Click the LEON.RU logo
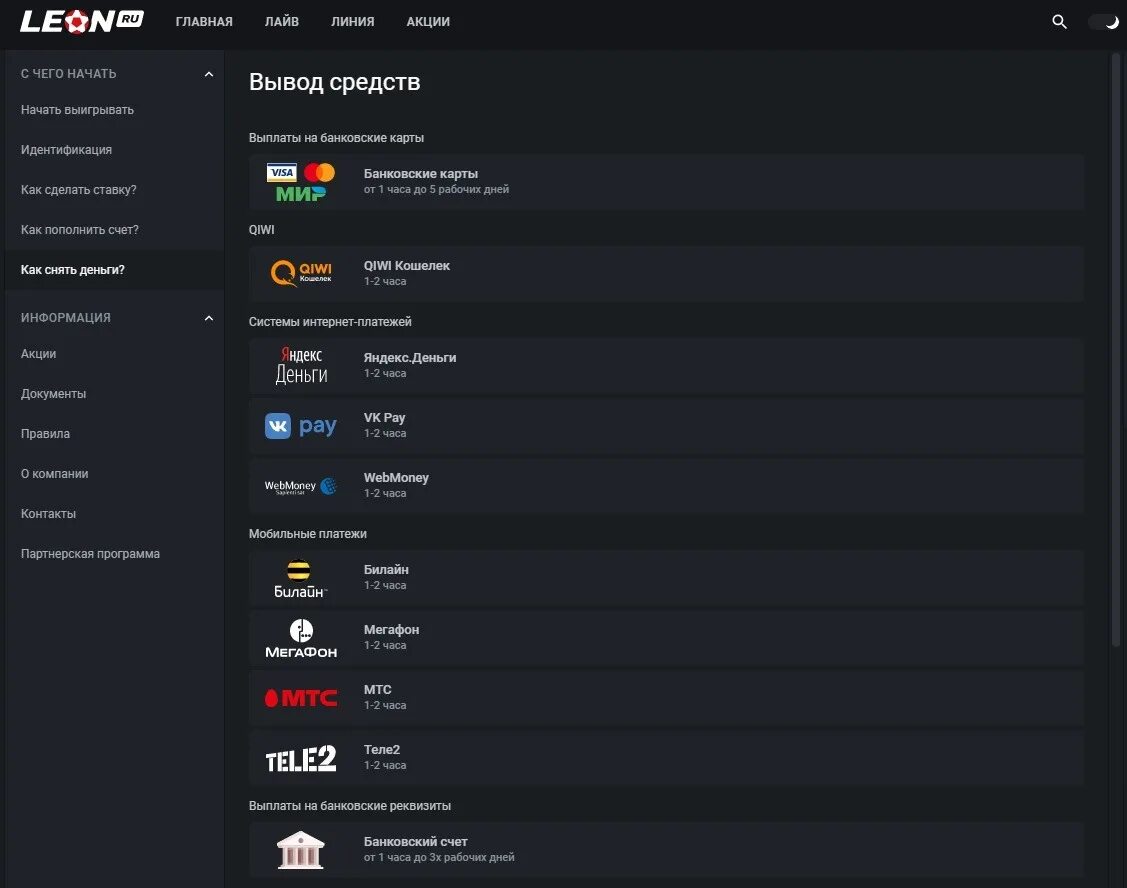 (x=82, y=22)
